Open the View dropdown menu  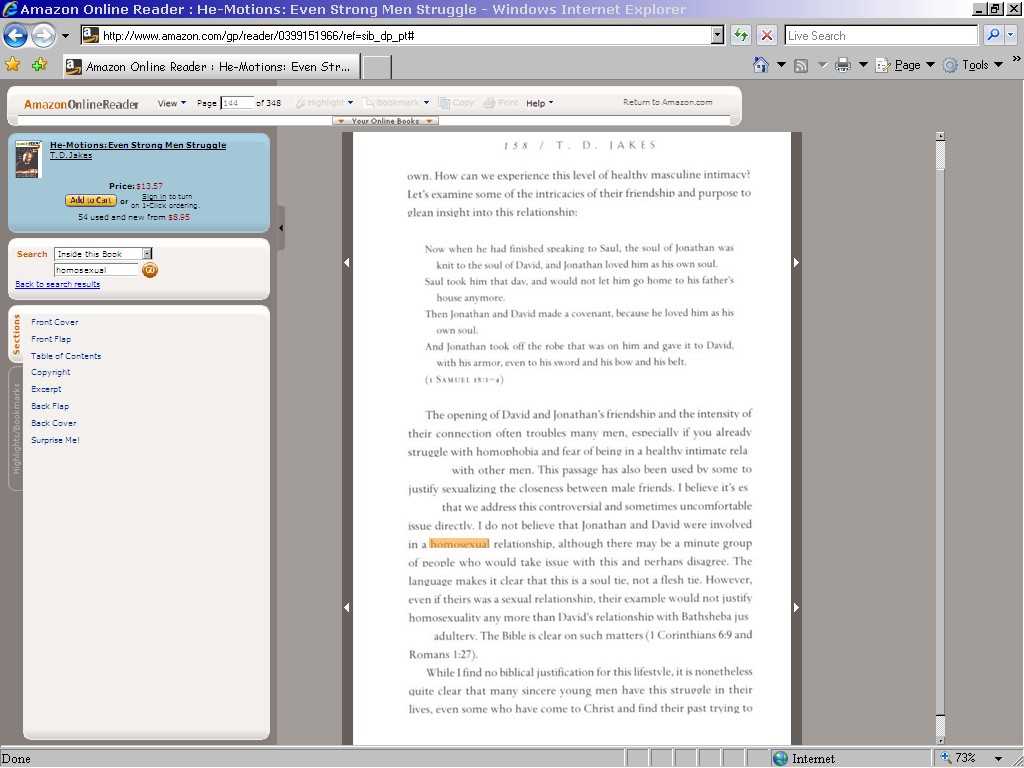click(x=171, y=103)
